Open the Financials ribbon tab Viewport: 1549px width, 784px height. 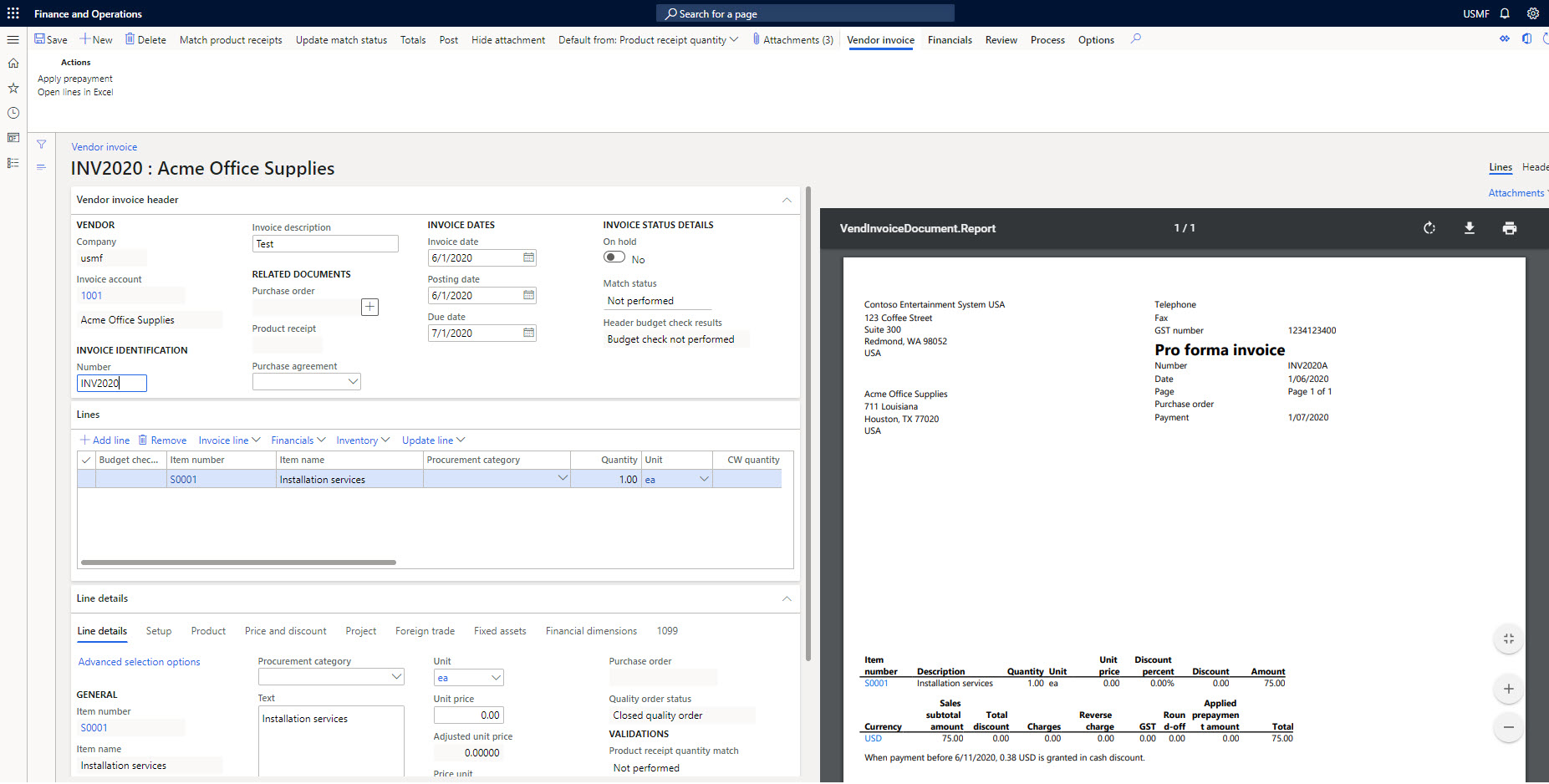[x=950, y=39]
